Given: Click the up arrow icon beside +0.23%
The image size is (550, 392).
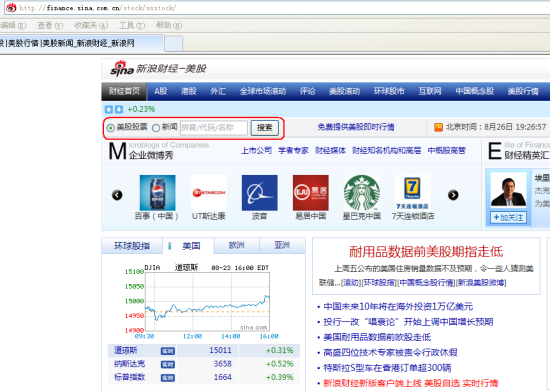Looking at the screenshot, I should pyautogui.click(x=109, y=109).
